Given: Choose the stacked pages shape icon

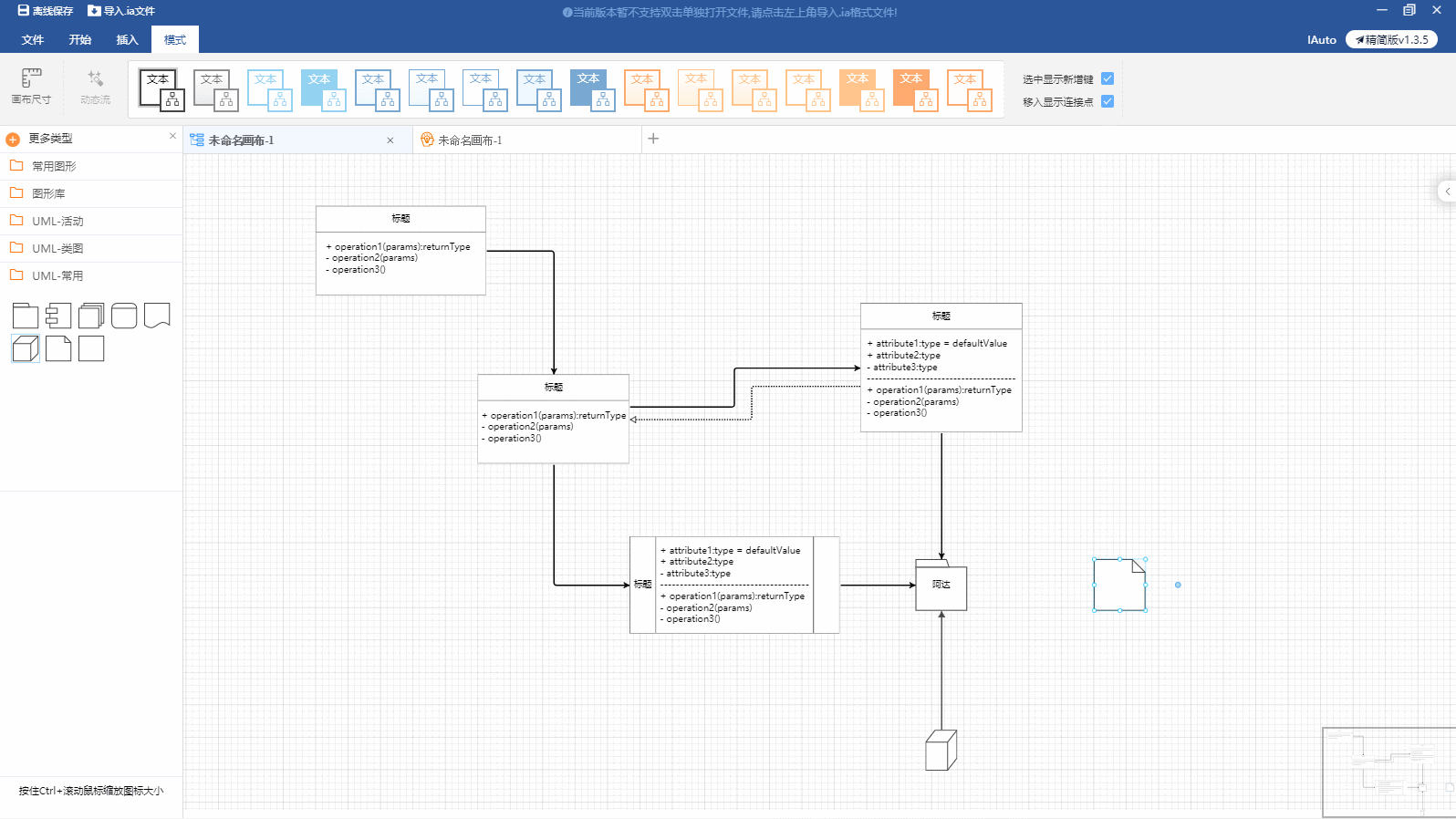Looking at the screenshot, I should [91, 316].
